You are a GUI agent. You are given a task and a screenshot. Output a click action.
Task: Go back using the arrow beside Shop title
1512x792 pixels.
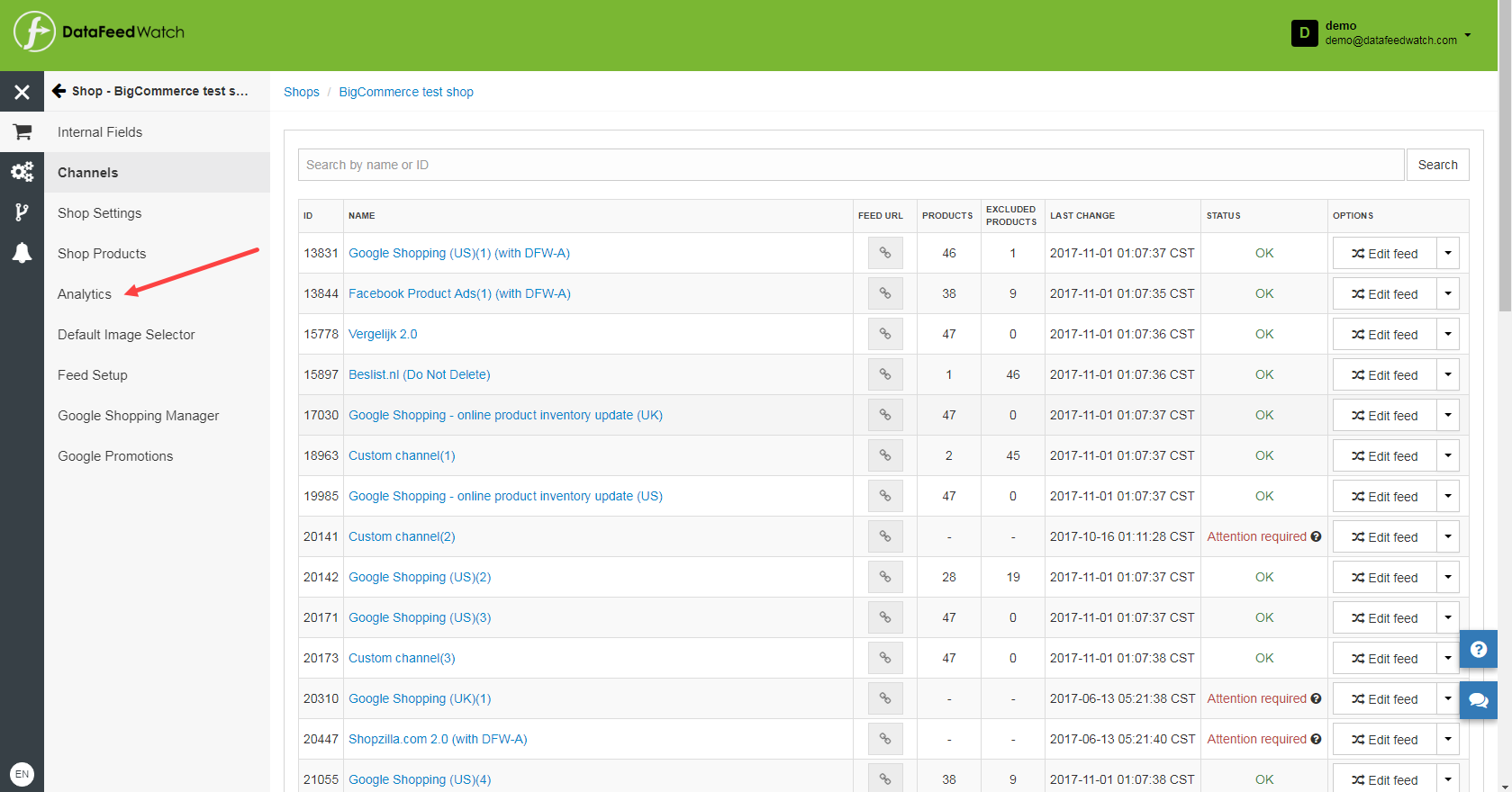[59, 91]
